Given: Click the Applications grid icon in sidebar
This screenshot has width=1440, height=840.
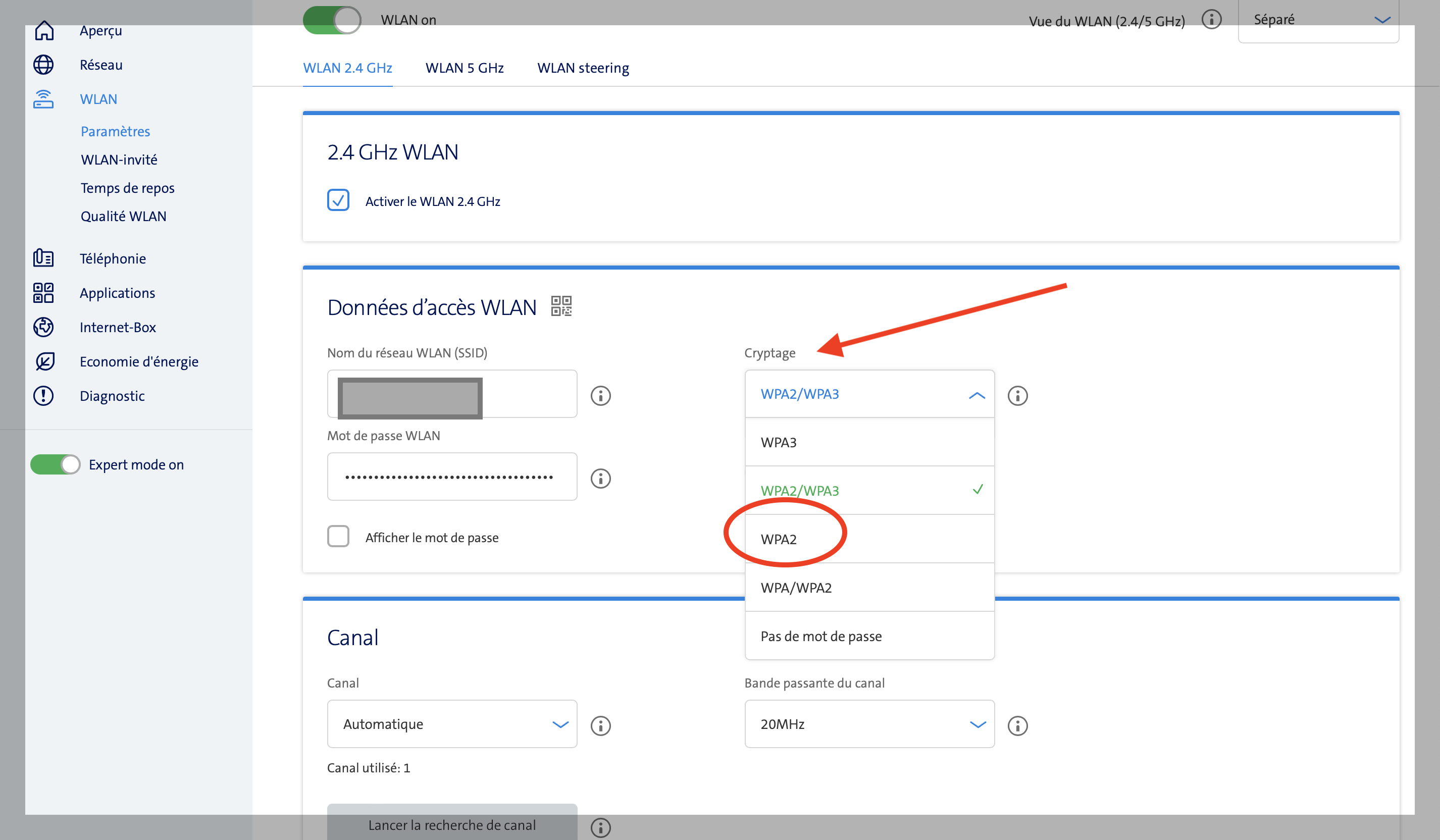Looking at the screenshot, I should [43, 293].
